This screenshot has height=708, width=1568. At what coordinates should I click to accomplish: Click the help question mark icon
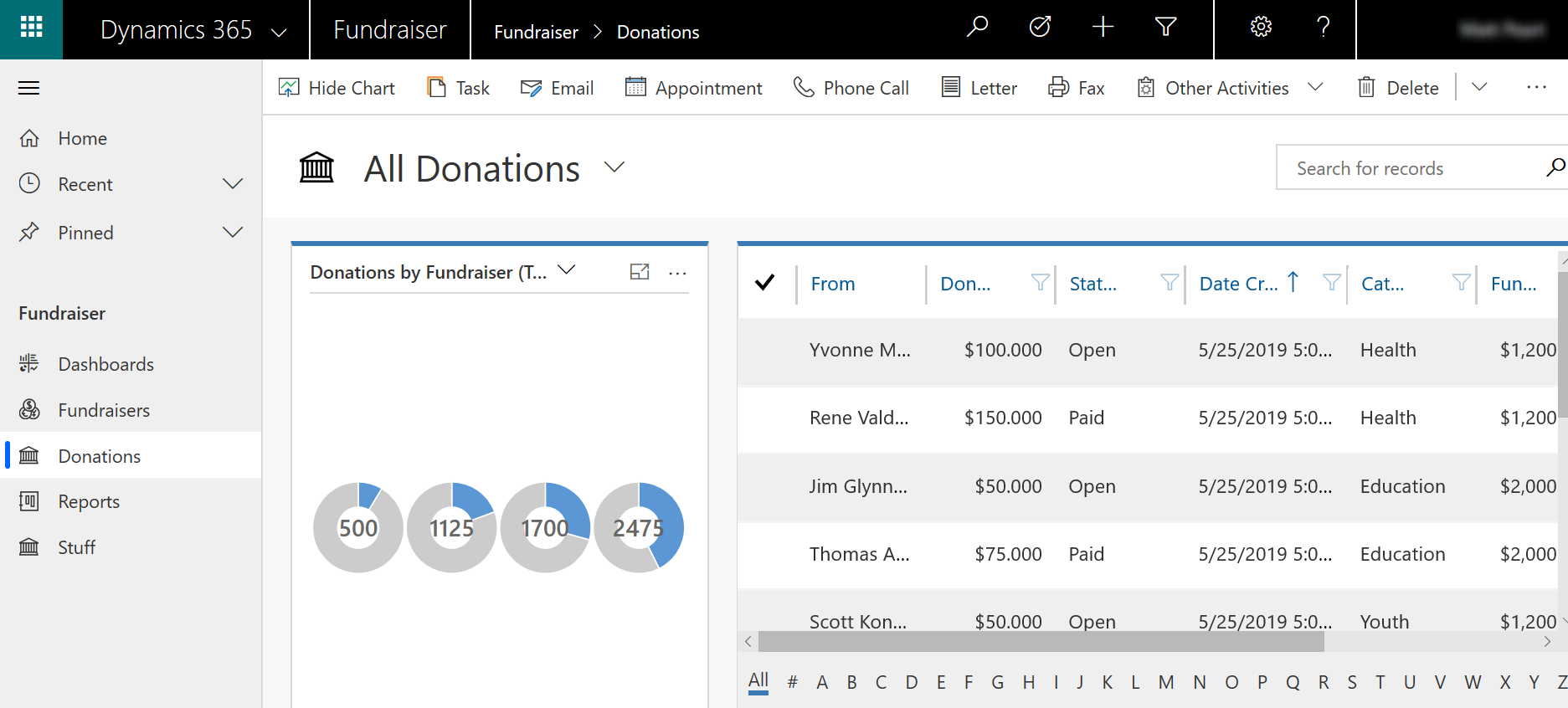pyautogui.click(x=1323, y=28)
